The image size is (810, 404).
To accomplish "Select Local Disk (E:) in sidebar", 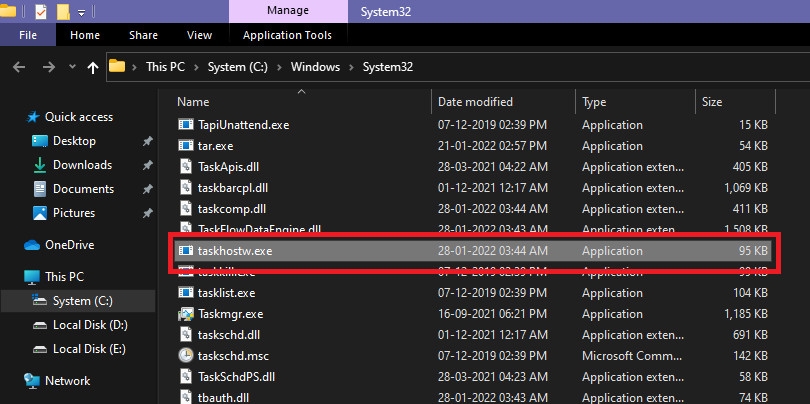I will pos(89,349).
